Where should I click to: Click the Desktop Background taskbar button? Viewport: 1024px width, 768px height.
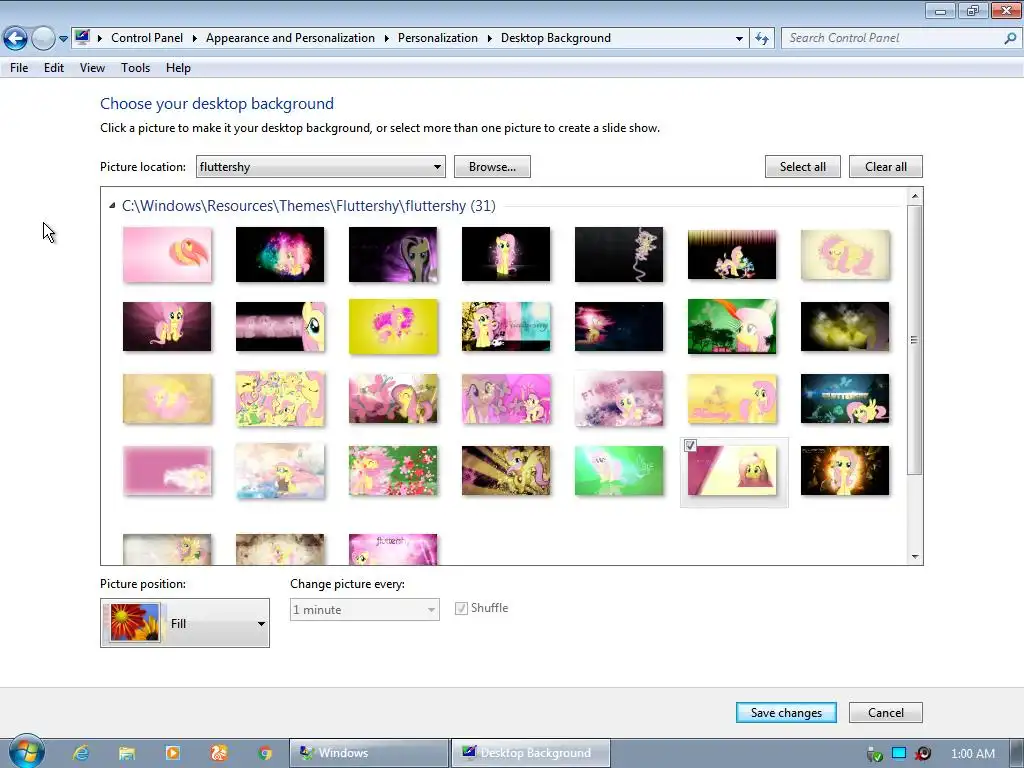click(531, 753)
